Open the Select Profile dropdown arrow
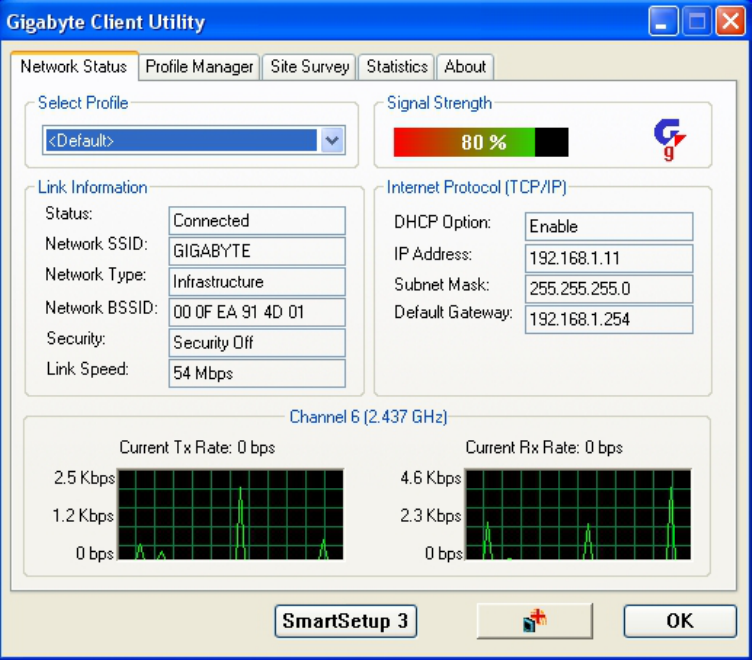 click(332, 141)
